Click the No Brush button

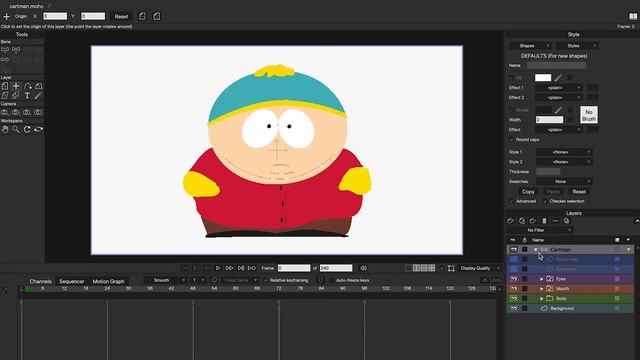tap(589, 115)
